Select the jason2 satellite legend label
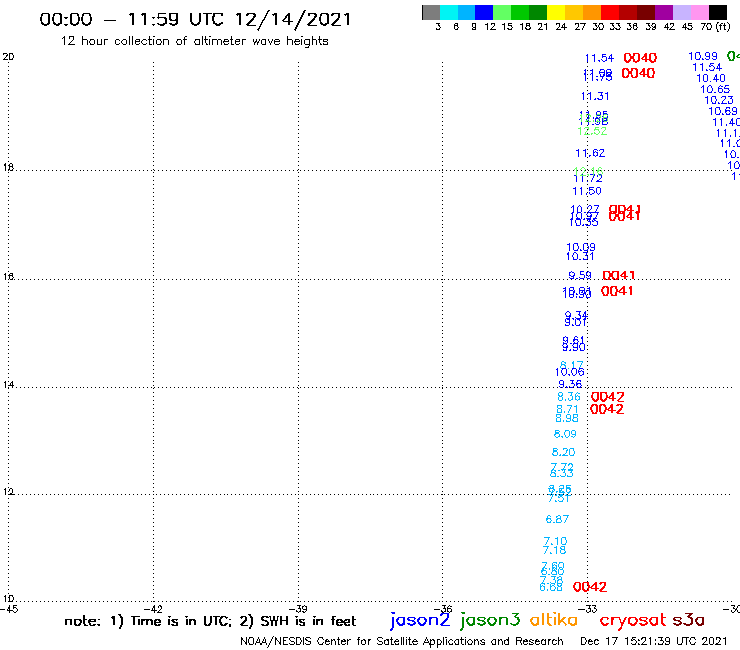Screen dimensions: 740x650 coord(420,620)
